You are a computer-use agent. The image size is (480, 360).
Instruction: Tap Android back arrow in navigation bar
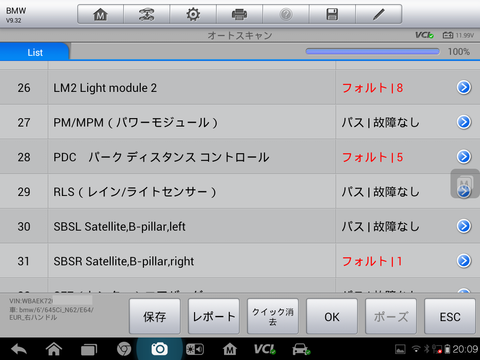(x=19, y=349)
